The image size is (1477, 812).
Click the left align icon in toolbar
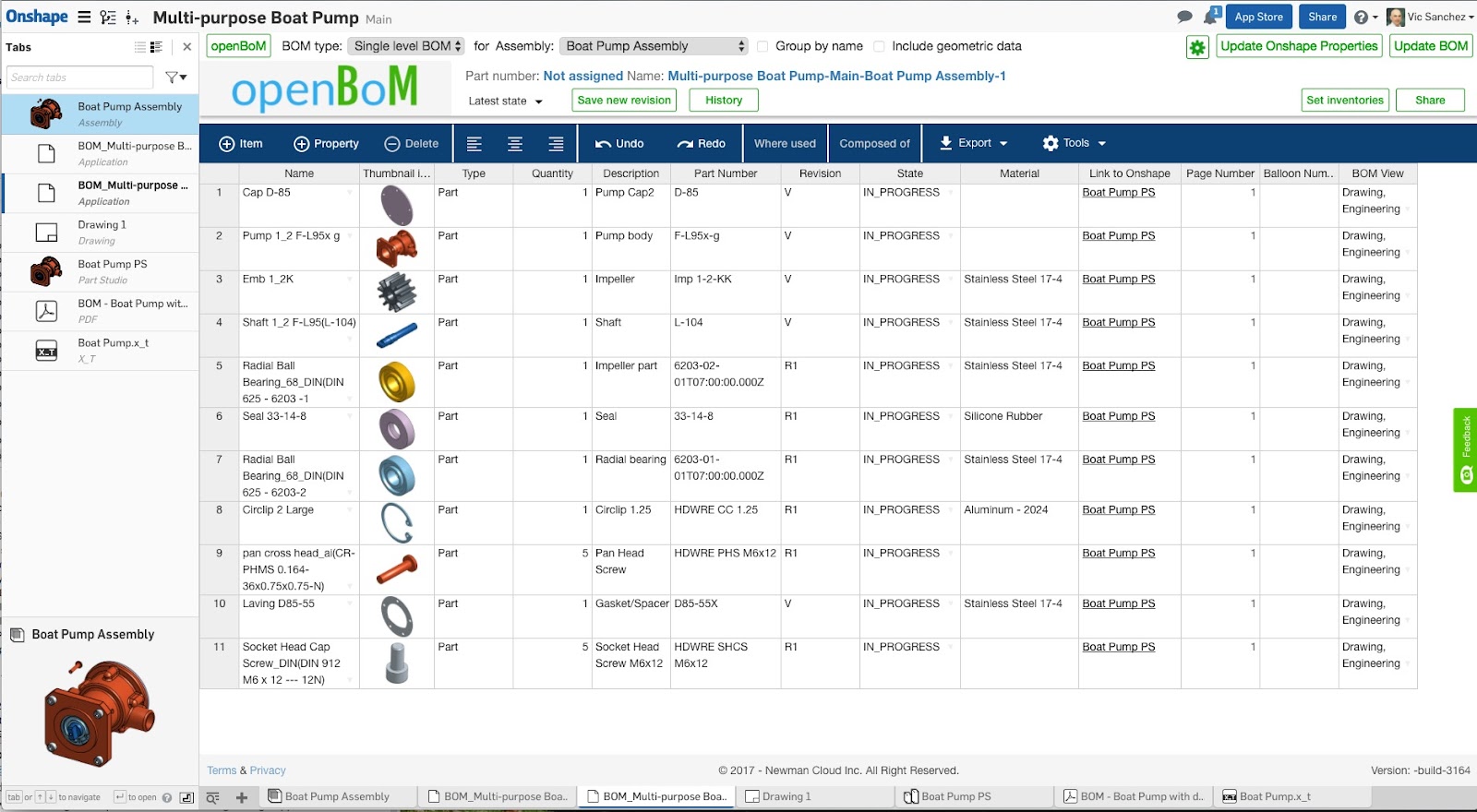[x=474, y=144]
